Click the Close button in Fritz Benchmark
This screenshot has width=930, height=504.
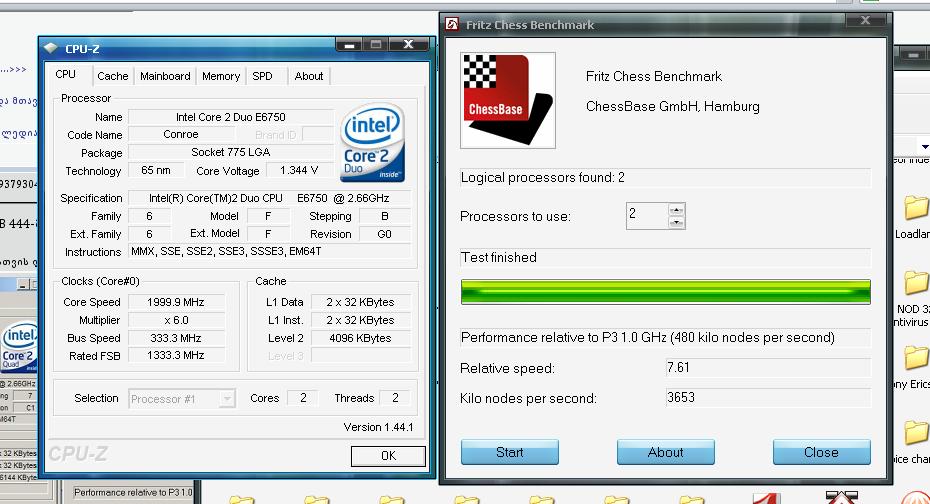(821, 452)
